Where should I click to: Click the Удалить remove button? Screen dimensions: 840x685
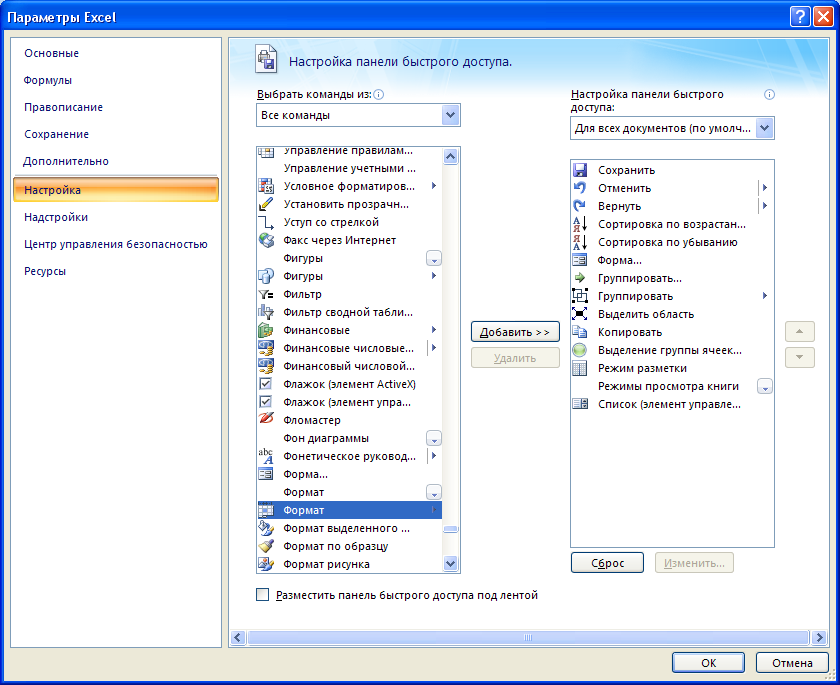[515, 358]
